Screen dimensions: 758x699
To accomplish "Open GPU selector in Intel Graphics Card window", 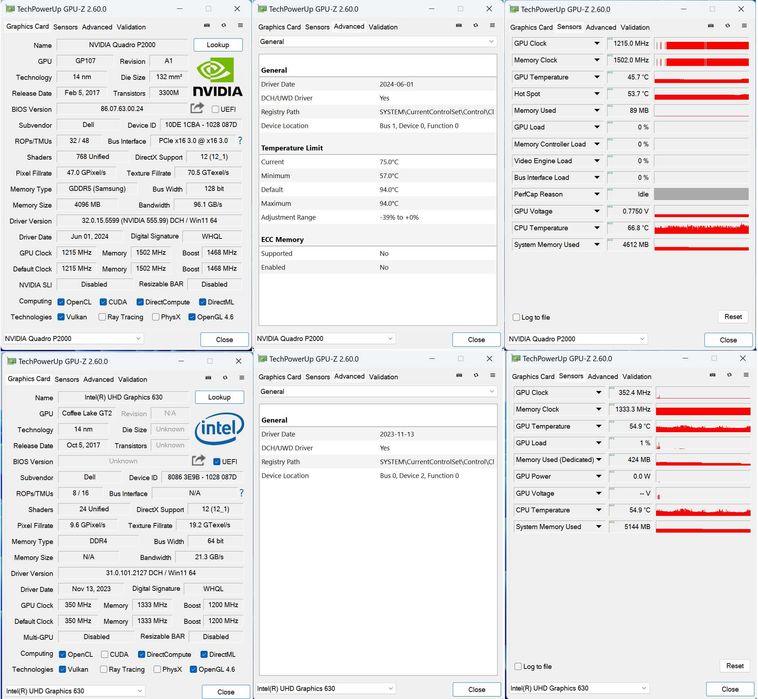I will 75,691.
